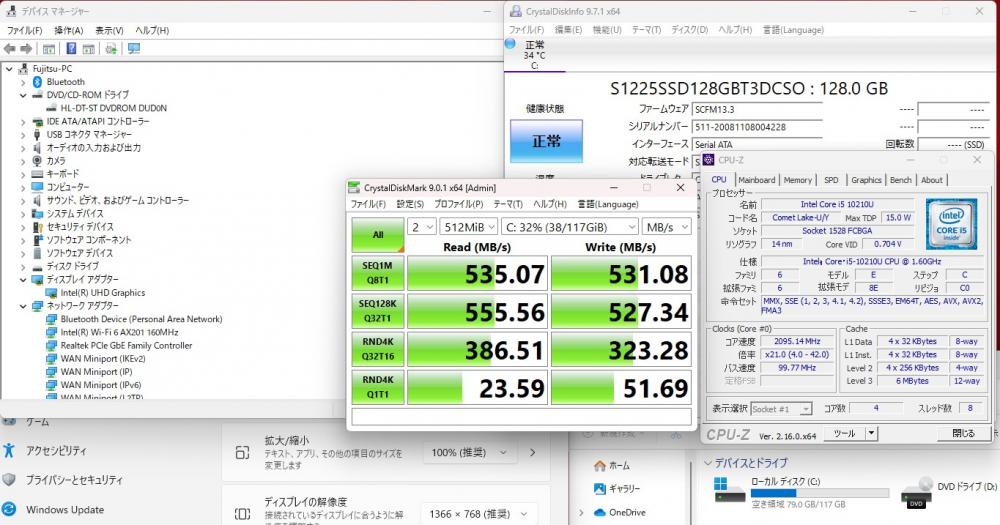
Task: Open Accessibility in Settings sidebar
Action: tap(55, 451)
